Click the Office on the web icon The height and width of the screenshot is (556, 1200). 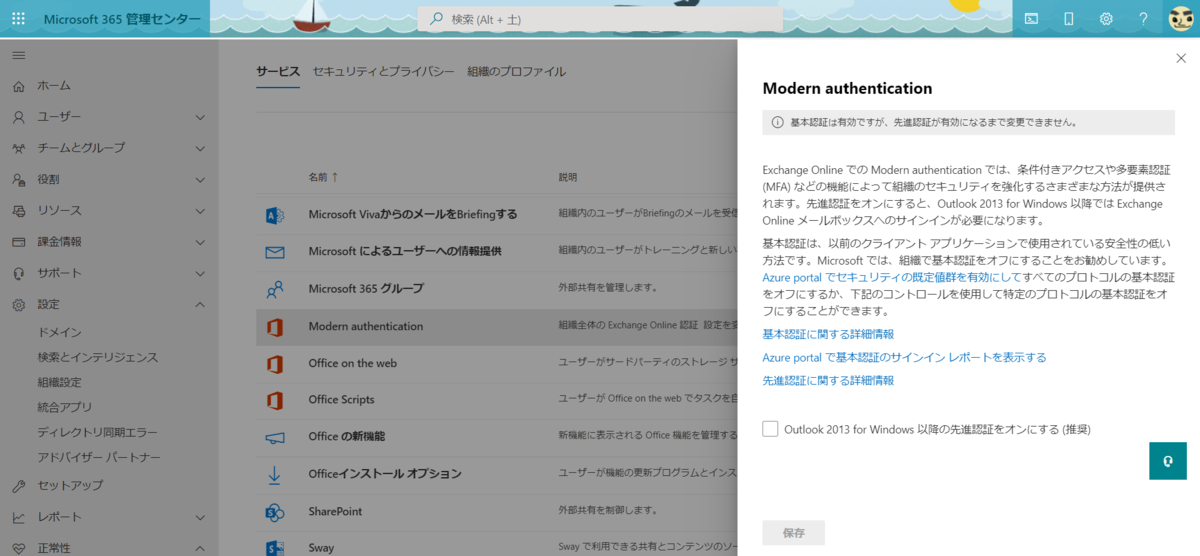(x=275, y=363)
